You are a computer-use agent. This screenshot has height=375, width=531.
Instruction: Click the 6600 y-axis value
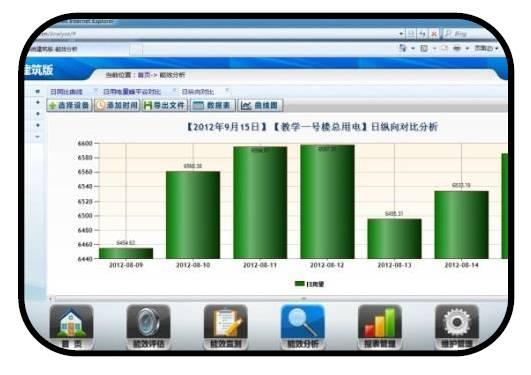(85, 143)
